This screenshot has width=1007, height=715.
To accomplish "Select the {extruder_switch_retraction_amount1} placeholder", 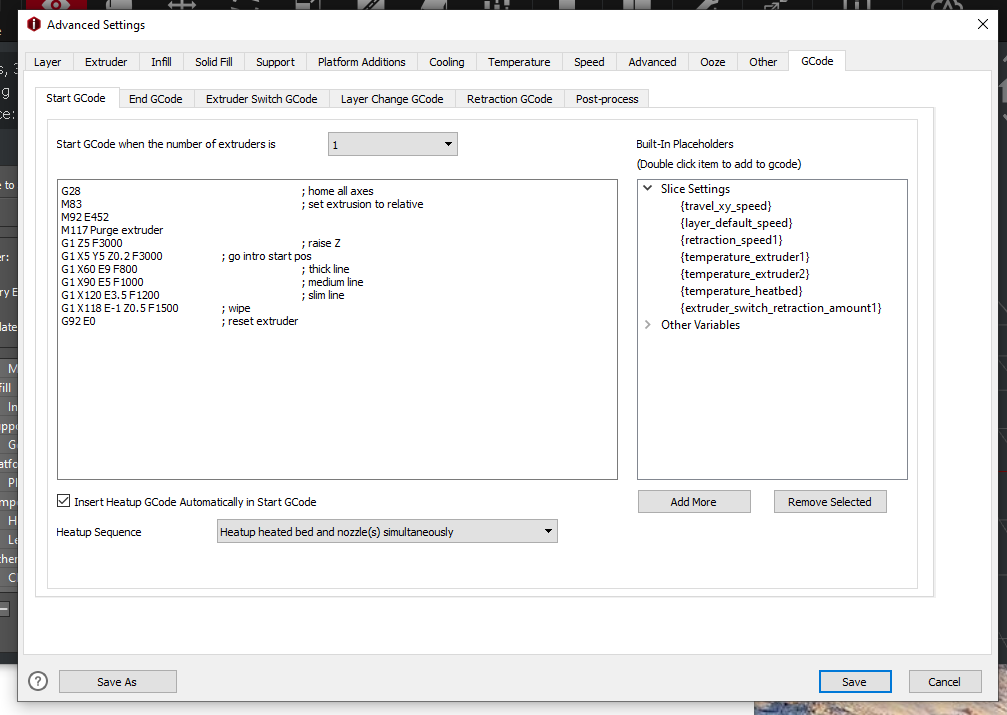I will (x=781, y=308).
